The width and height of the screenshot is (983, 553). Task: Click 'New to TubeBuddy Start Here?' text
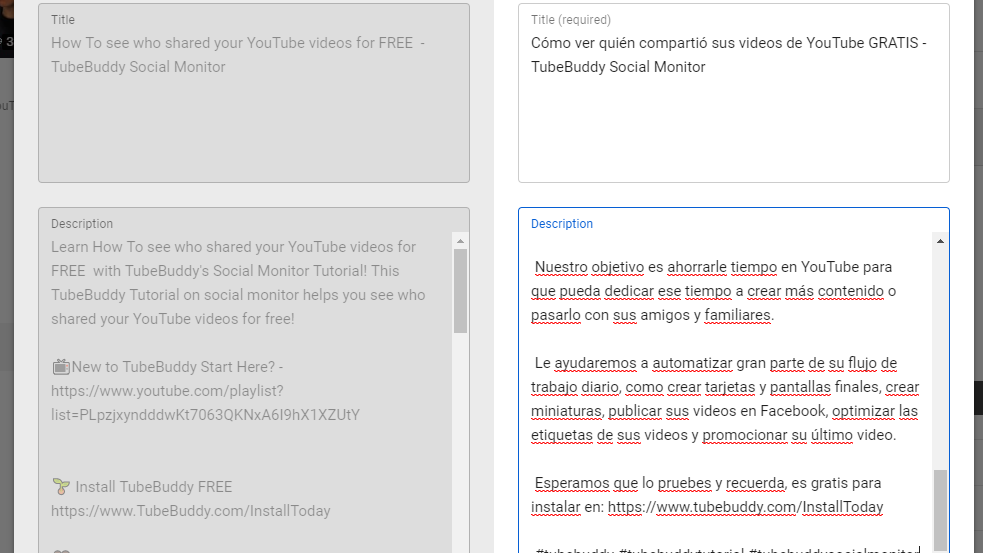[x=173, y=367]
